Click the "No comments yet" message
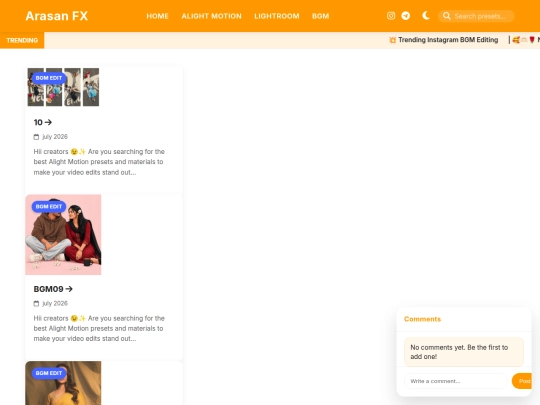 [x=464, y=352]
